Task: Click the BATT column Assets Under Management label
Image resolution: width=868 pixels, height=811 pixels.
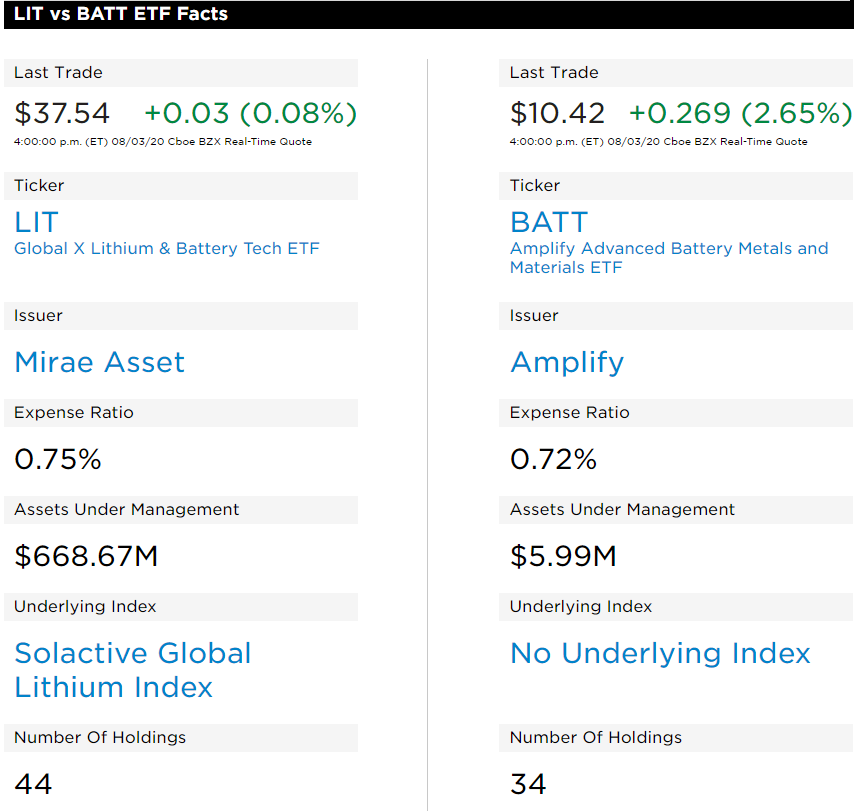Action: pos(622,510)
